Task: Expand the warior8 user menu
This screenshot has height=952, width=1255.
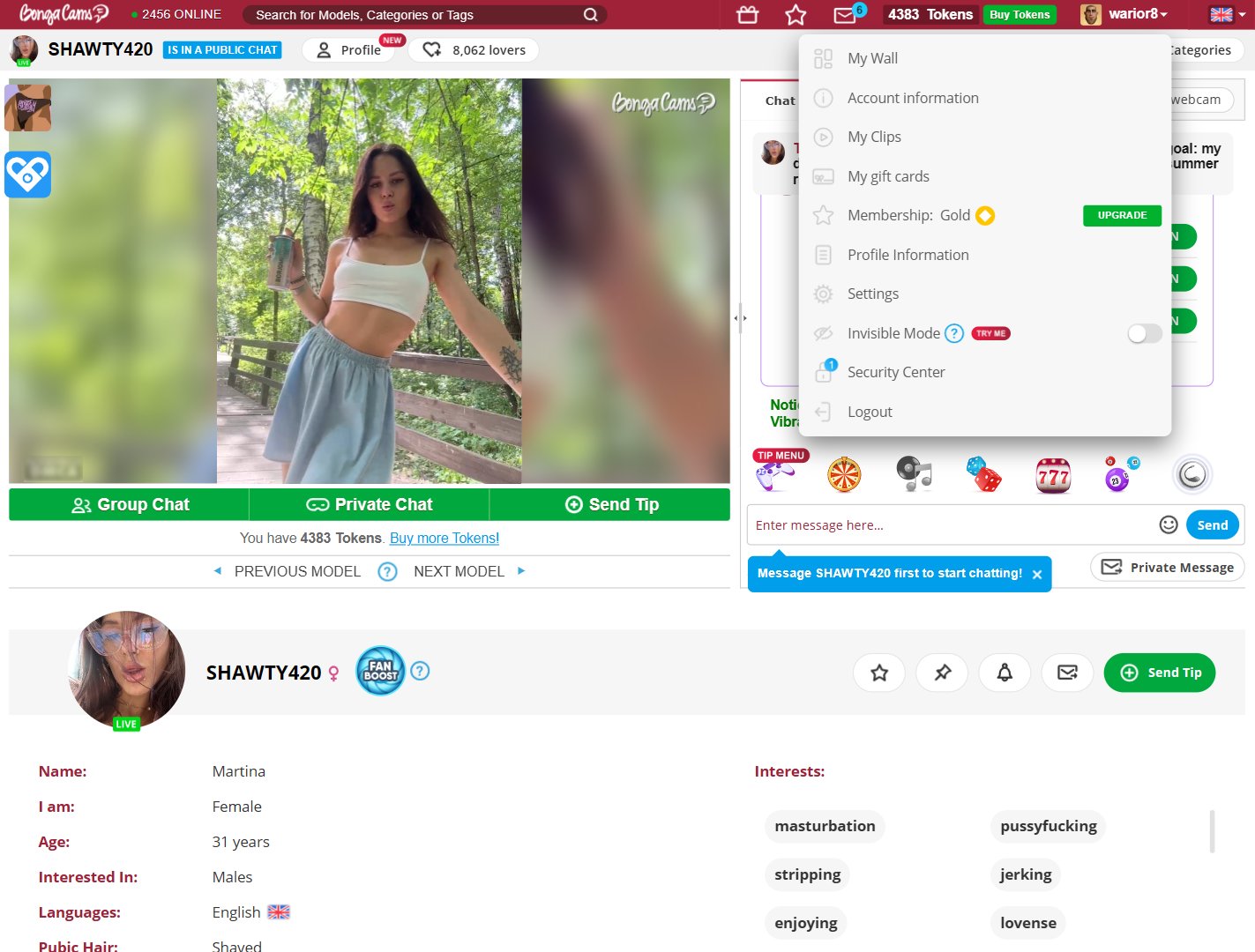Action: tap(1124, 14)
